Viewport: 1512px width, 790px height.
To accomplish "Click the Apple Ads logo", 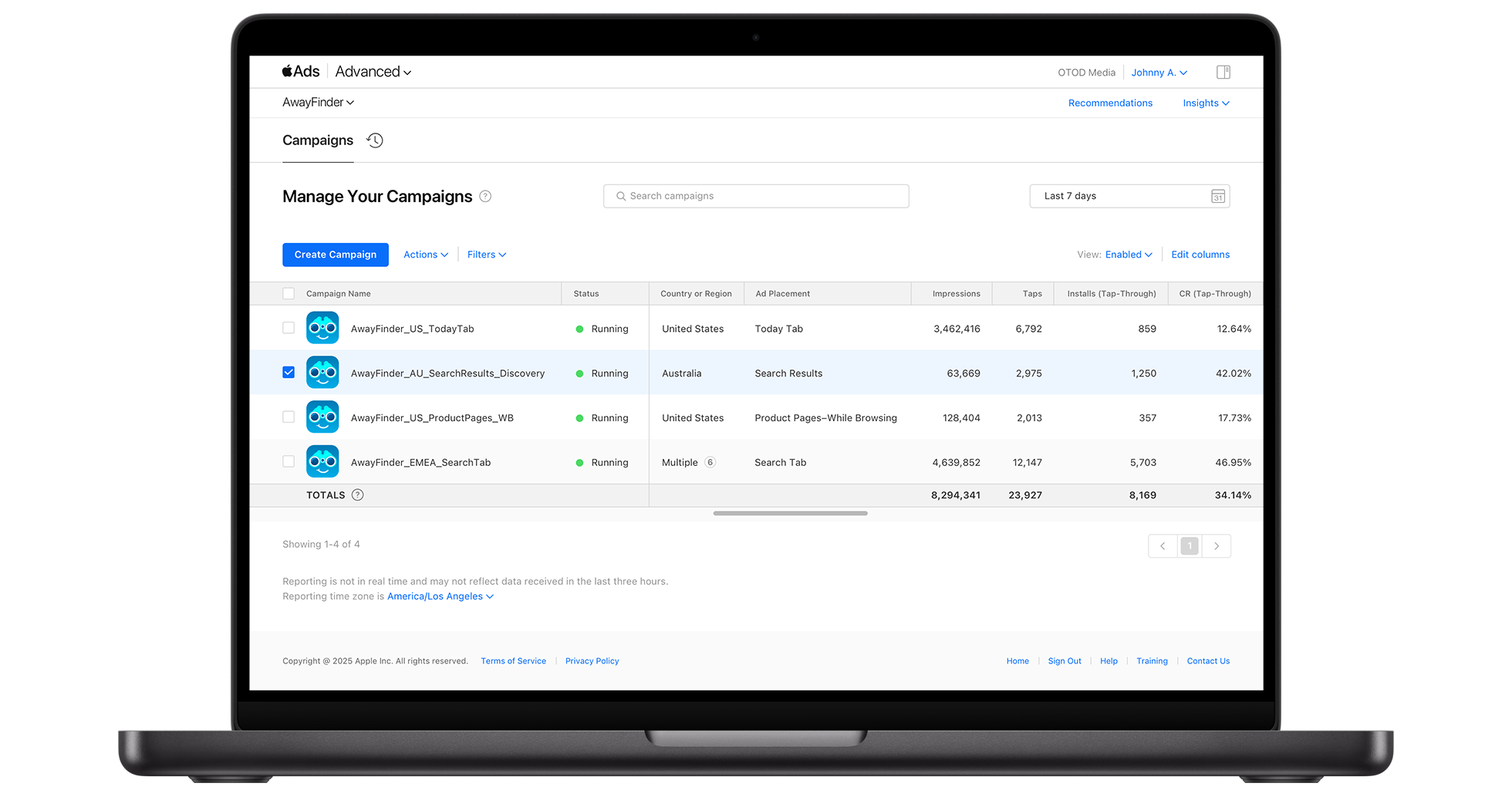I will [301, 72].
